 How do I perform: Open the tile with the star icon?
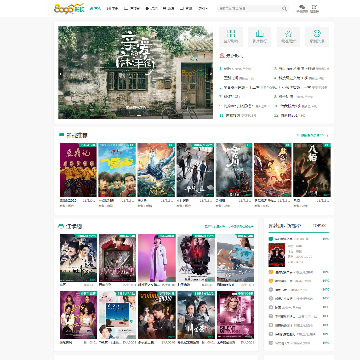click(x=288, y=37)
